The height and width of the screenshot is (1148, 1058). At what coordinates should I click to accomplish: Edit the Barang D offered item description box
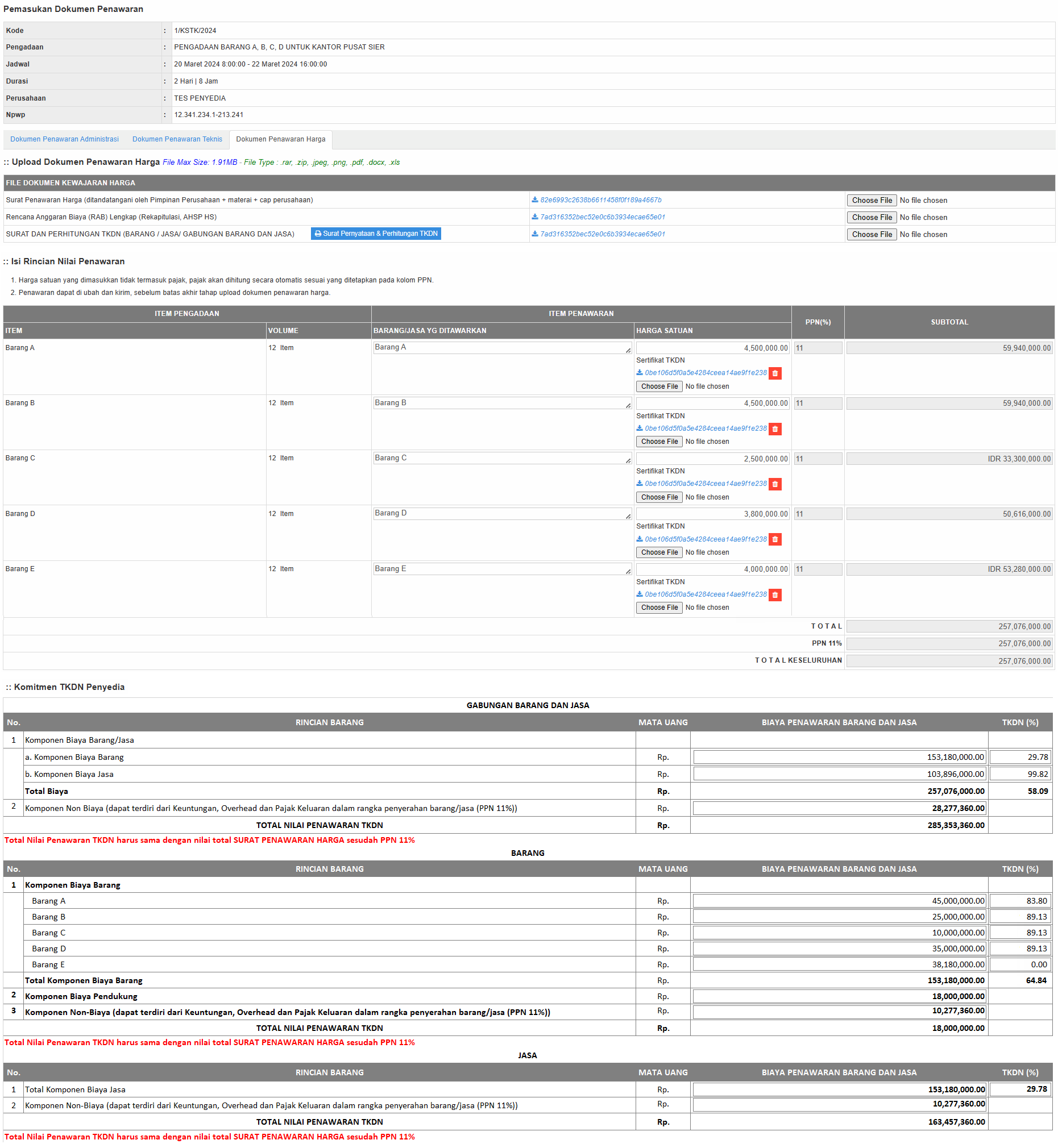[501, 513]
